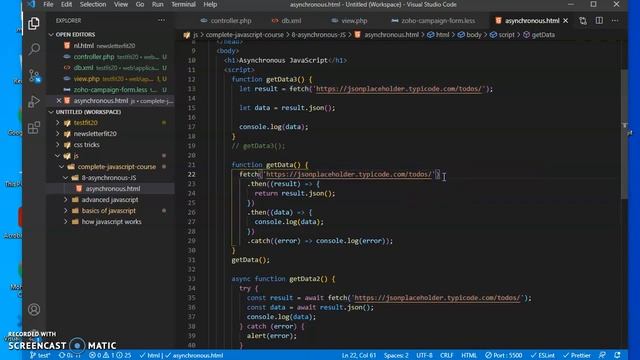Image resolution: width=640 pixels, height=360 pixels.
Task: Expand the basics of javascript folder
Action: pyautogui.click(x=109, y=211)
